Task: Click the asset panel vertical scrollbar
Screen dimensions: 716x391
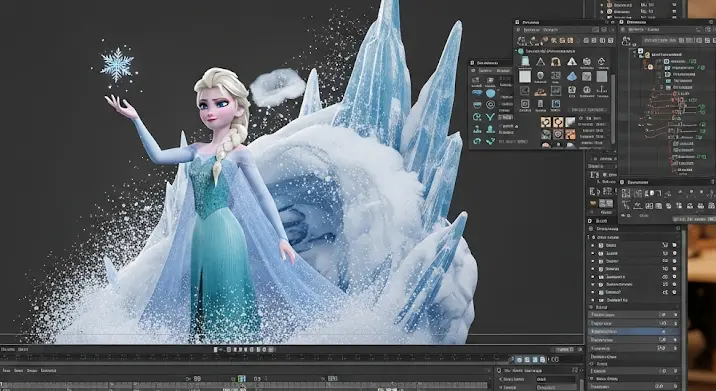Action: (613, 109)
